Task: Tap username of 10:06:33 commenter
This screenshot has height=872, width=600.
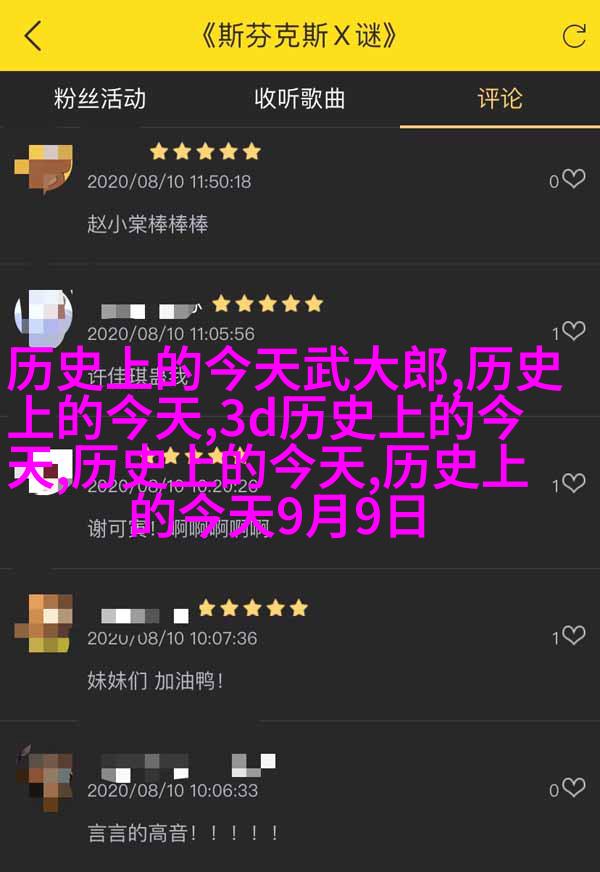Action: 188,766
